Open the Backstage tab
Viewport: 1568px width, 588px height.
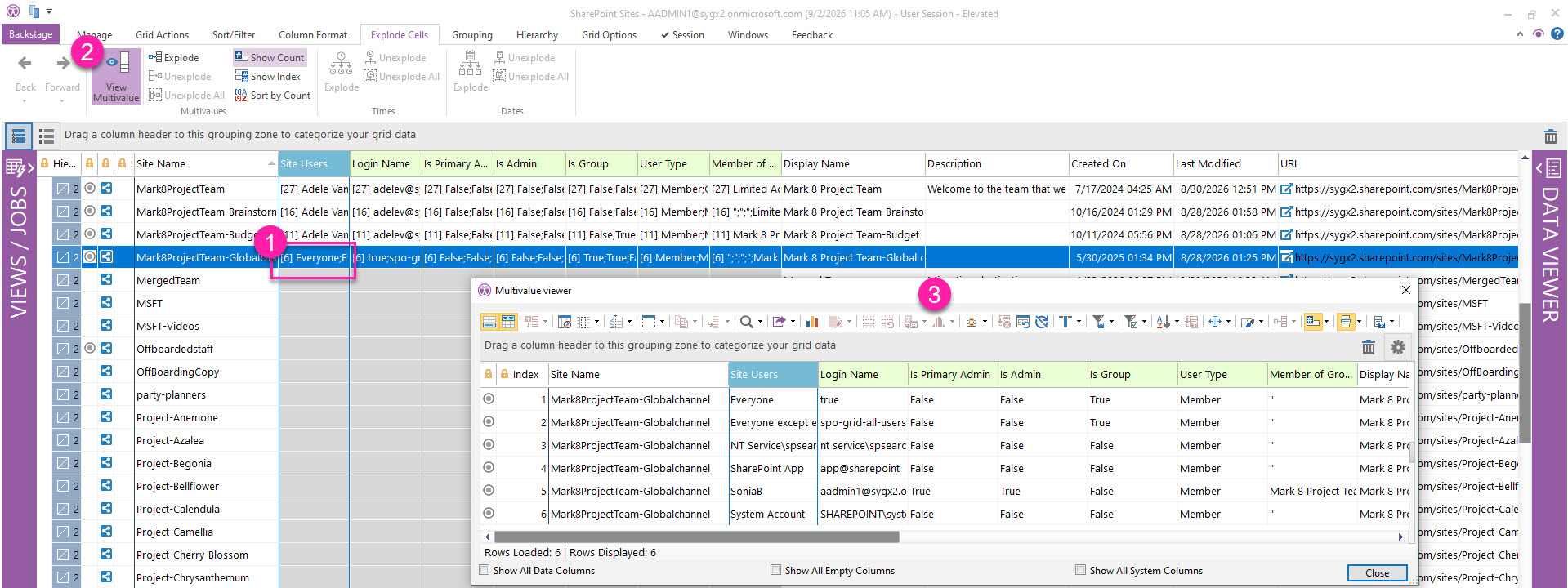30,34
